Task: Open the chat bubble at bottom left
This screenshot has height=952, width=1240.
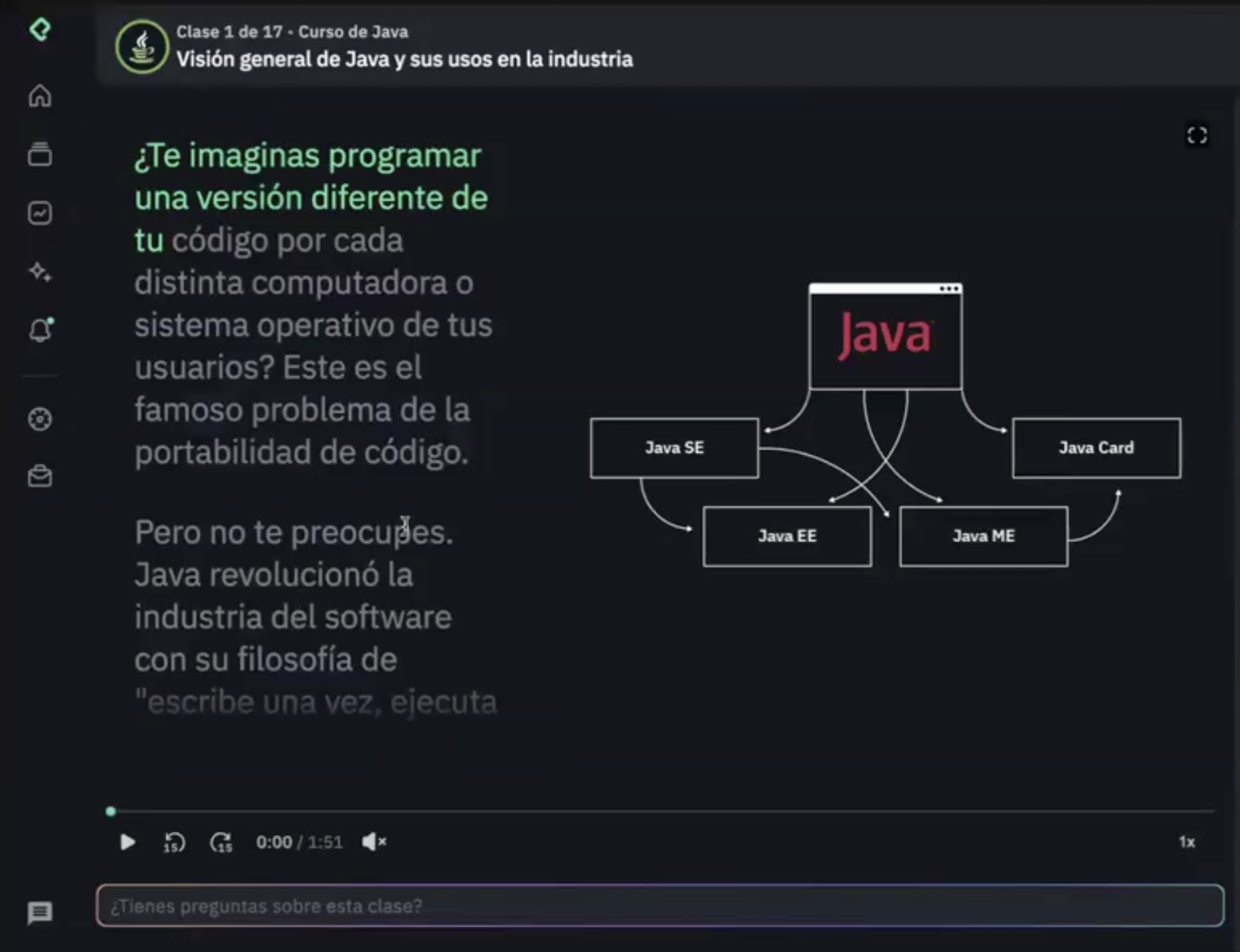Action: coord(40,912)
